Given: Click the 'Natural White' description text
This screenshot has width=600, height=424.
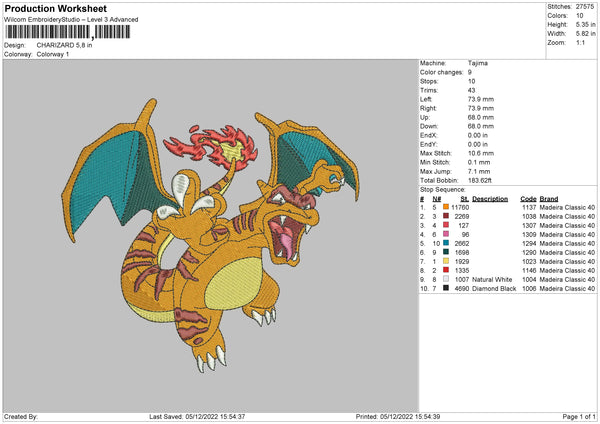Looking at the screenshot, I should (x=492, y=279).
